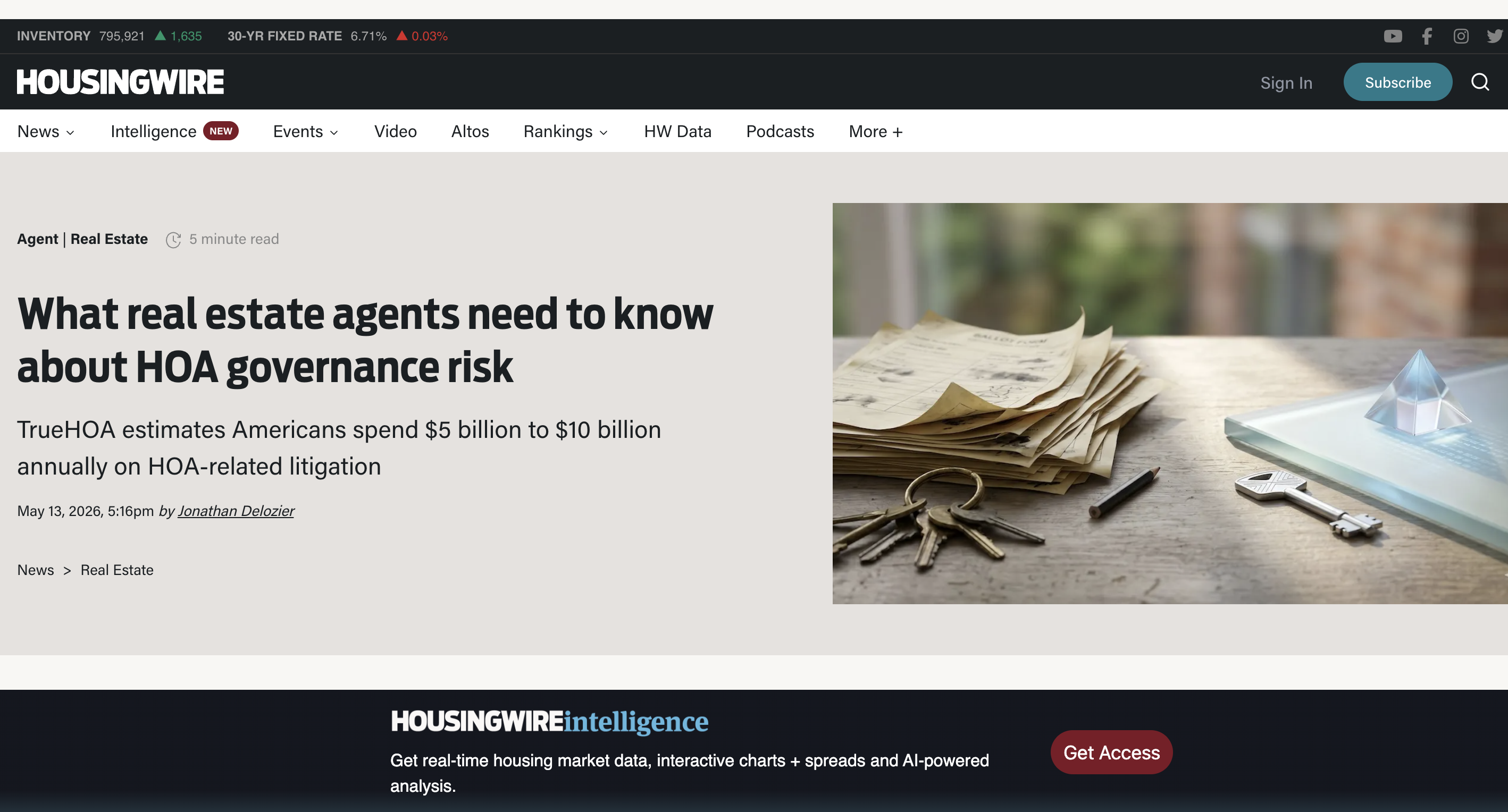Expand the Events dropdown menu

click(306, 132)
